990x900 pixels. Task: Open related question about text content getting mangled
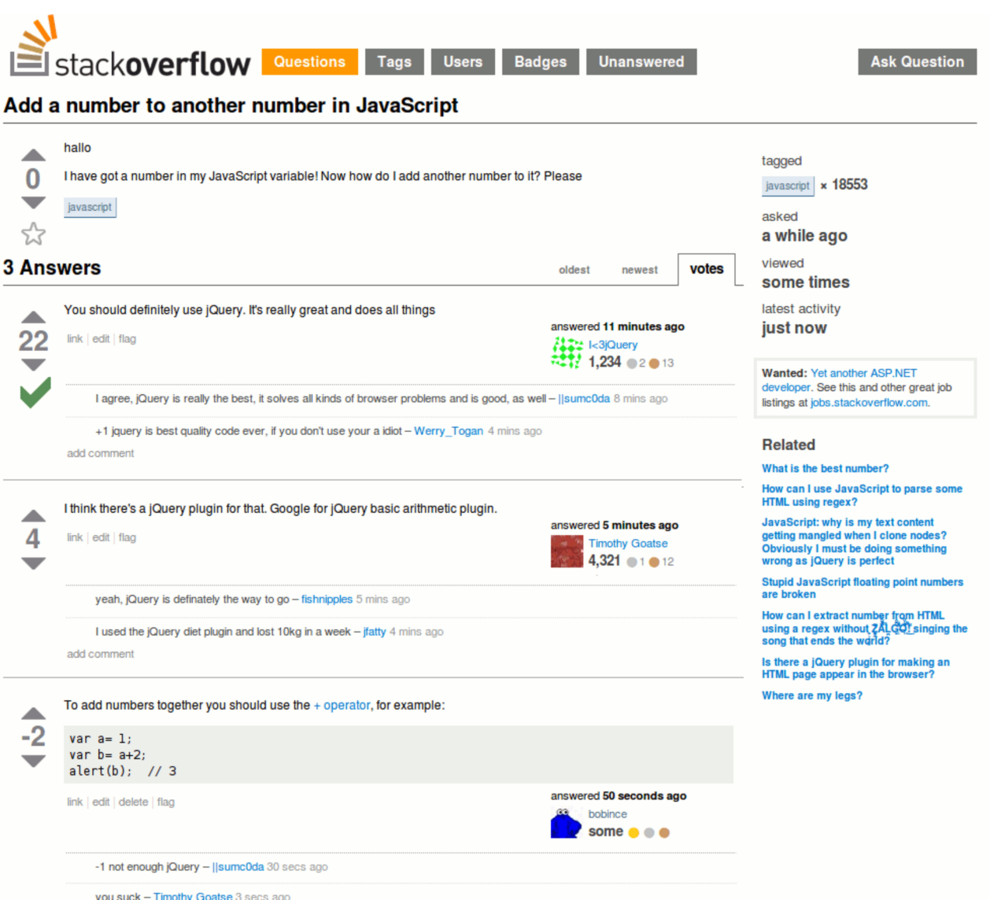(x=854, y=541)
